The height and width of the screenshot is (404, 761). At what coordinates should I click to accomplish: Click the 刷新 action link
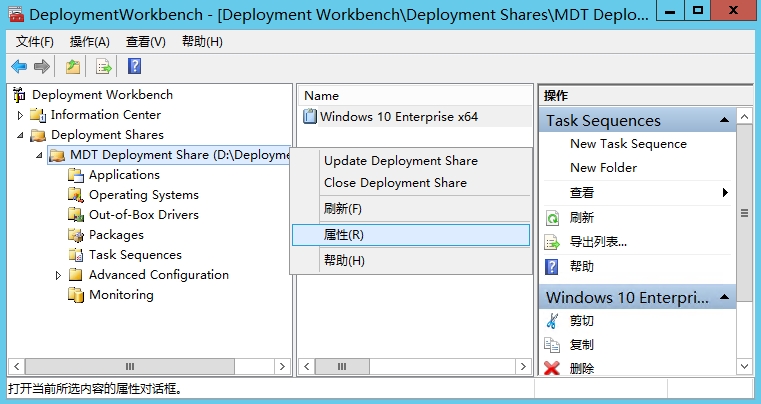[x=581, y=218]
